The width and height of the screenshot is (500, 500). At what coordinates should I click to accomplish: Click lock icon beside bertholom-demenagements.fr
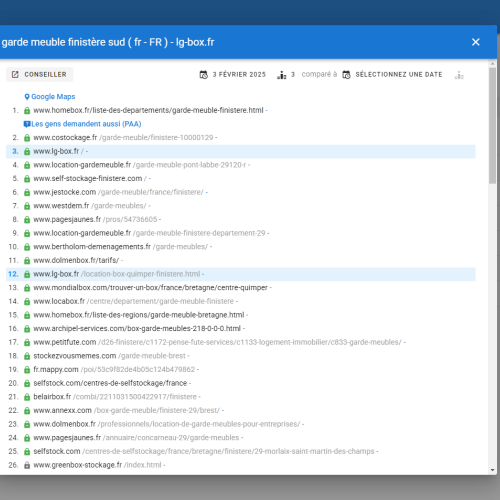pos(27,247)
